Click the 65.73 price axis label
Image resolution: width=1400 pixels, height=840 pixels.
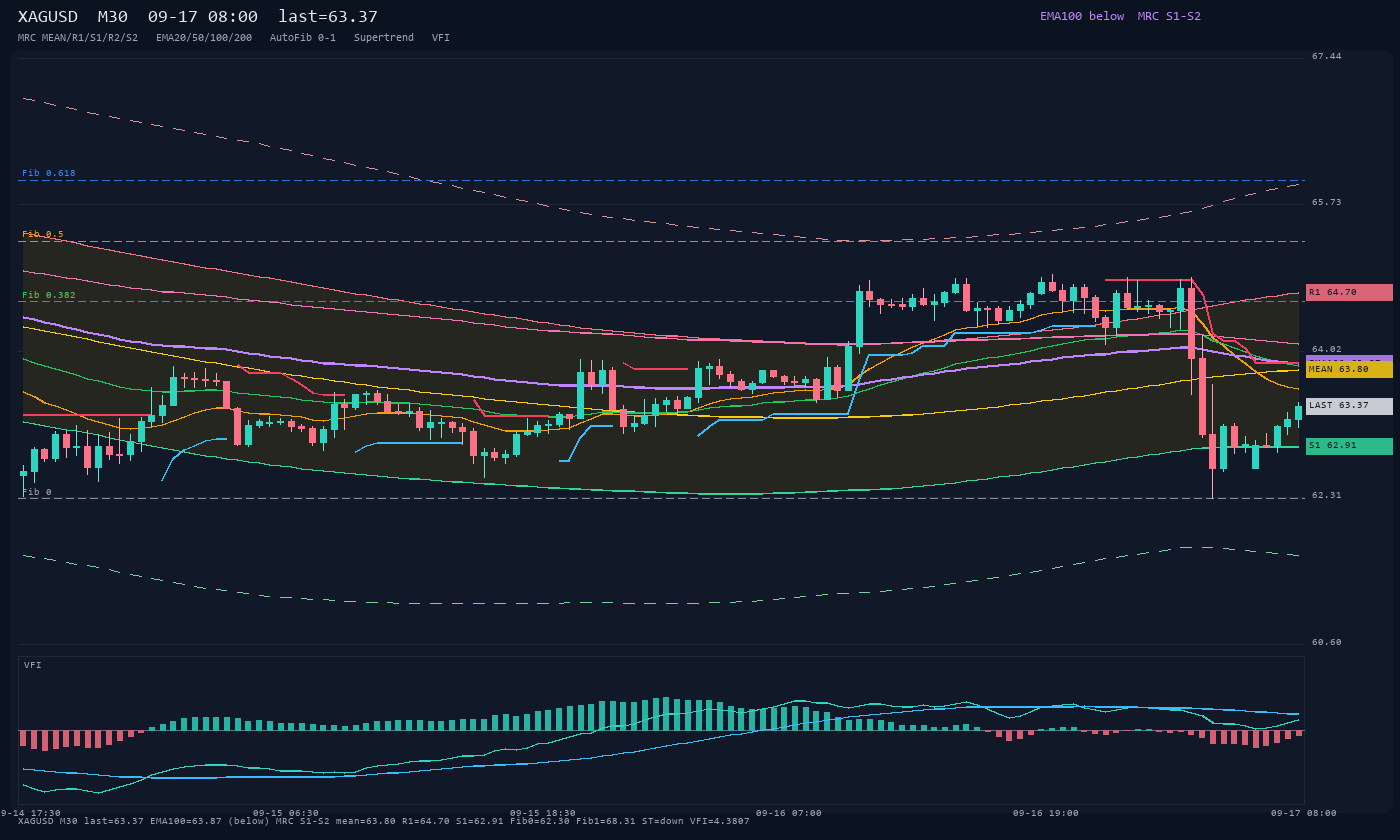1327,202
